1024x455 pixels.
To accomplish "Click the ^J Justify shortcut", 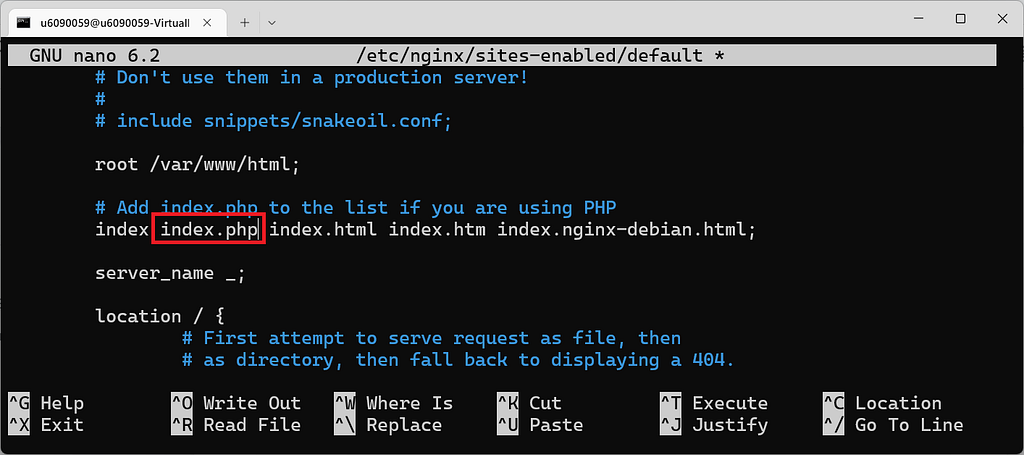I will coord(714,426).
